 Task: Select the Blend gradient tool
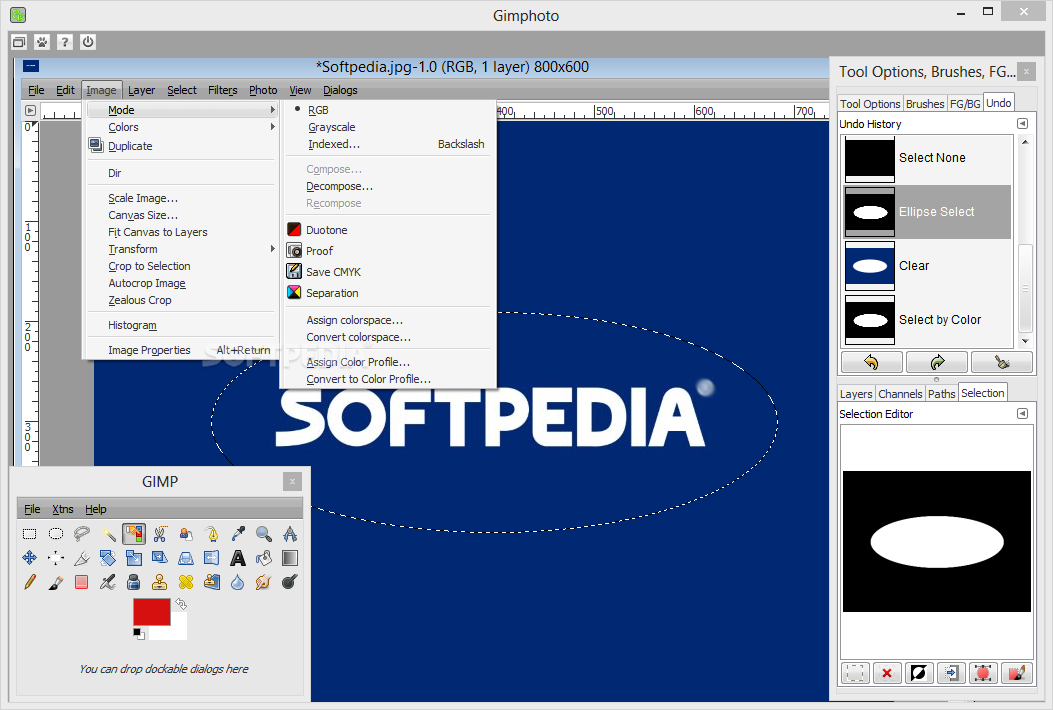(x=289, y=558)
